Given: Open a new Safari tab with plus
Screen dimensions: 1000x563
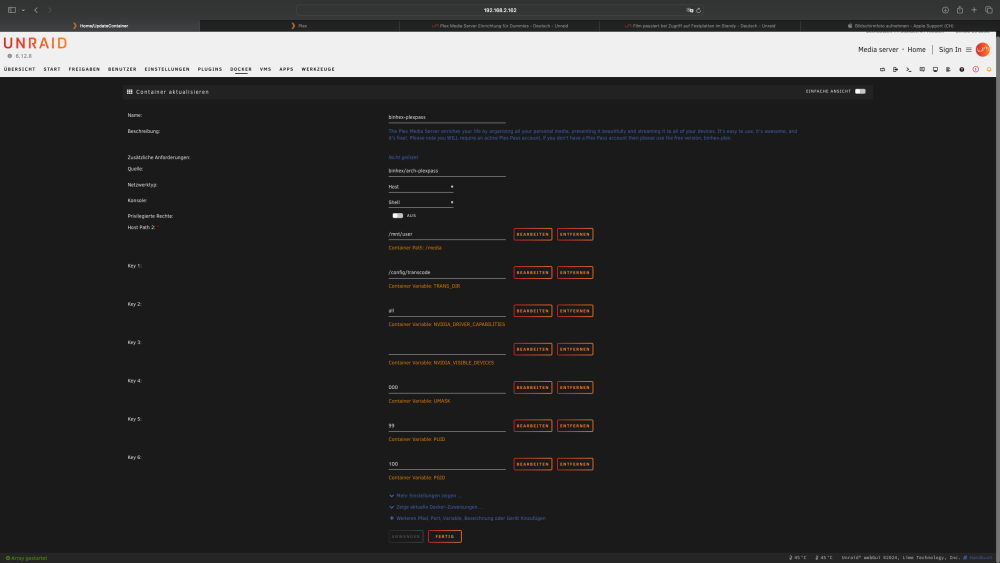Looking at the screenshot, I should [974, 10].
